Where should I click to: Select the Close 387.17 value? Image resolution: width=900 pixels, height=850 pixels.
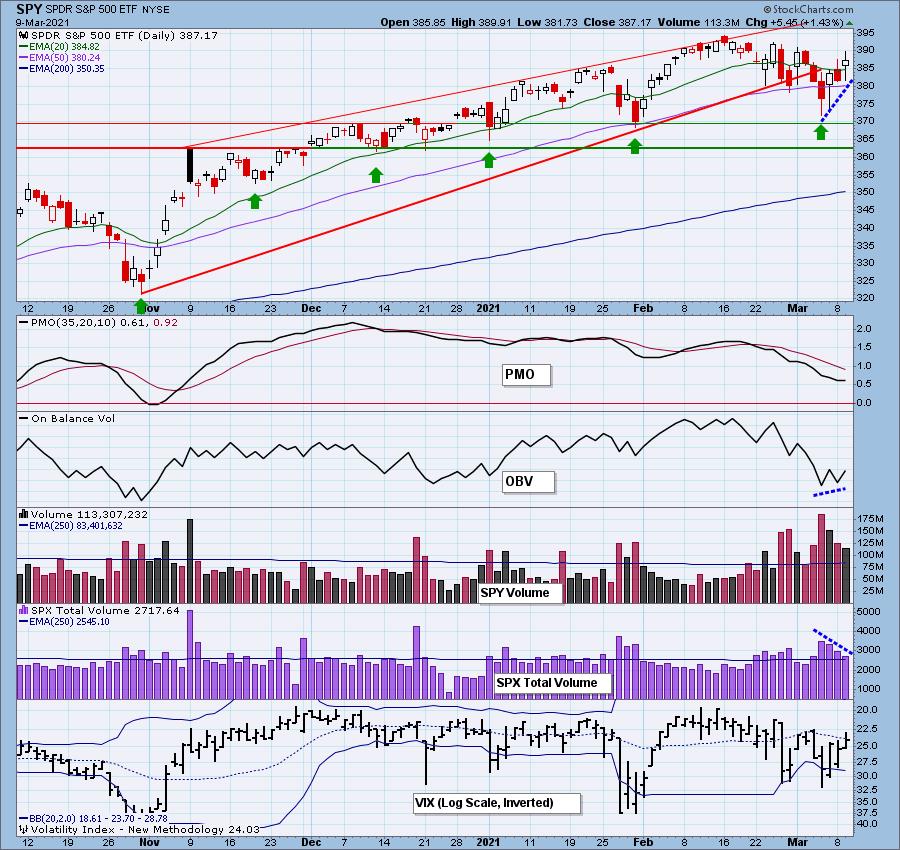617,22
